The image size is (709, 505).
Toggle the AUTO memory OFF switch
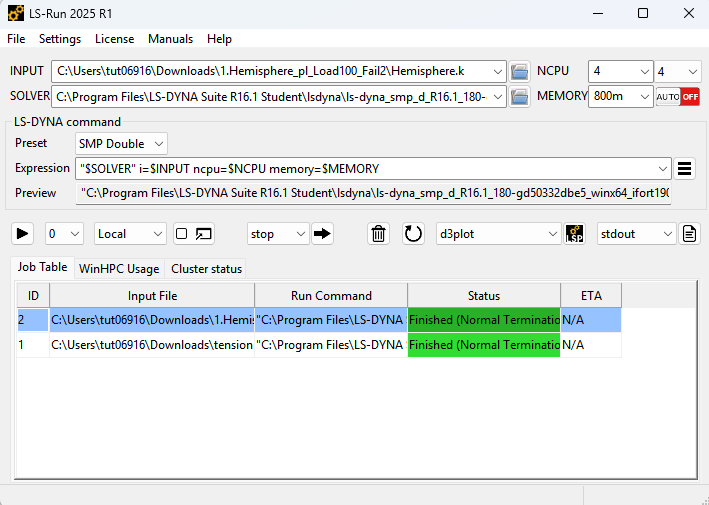[x=677, y=97]
